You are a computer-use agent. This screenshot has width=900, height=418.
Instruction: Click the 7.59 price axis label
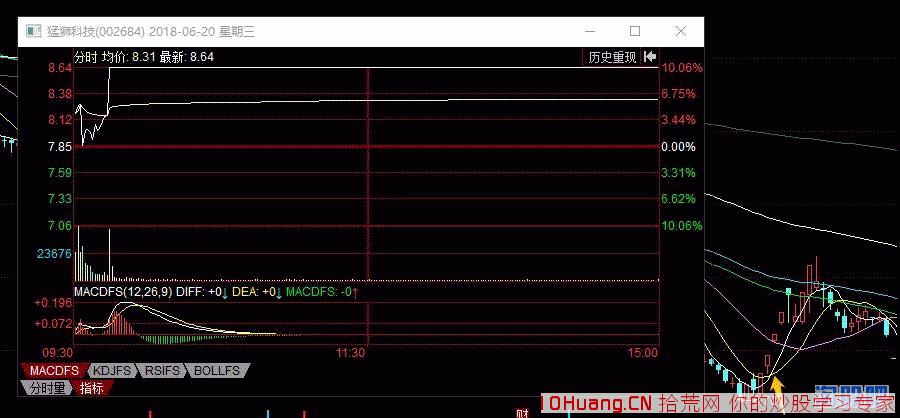click(60, 173)
